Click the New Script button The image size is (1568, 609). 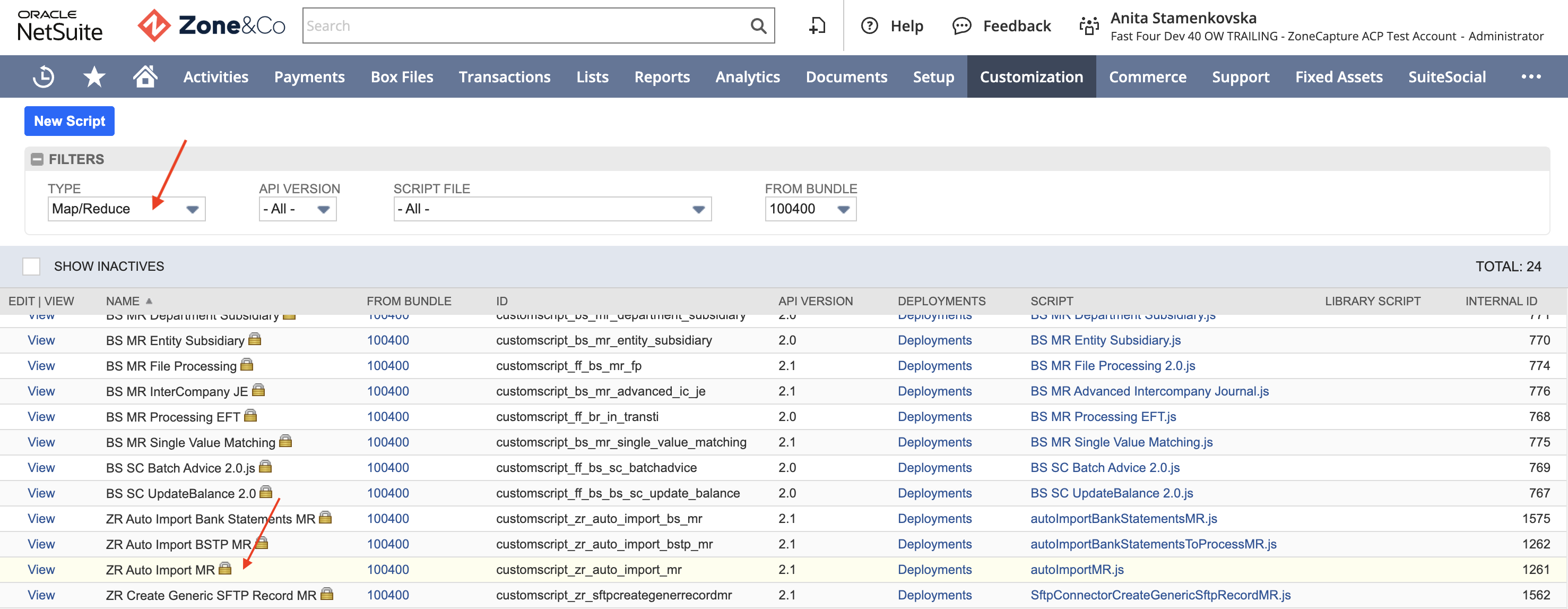(70, 121)
